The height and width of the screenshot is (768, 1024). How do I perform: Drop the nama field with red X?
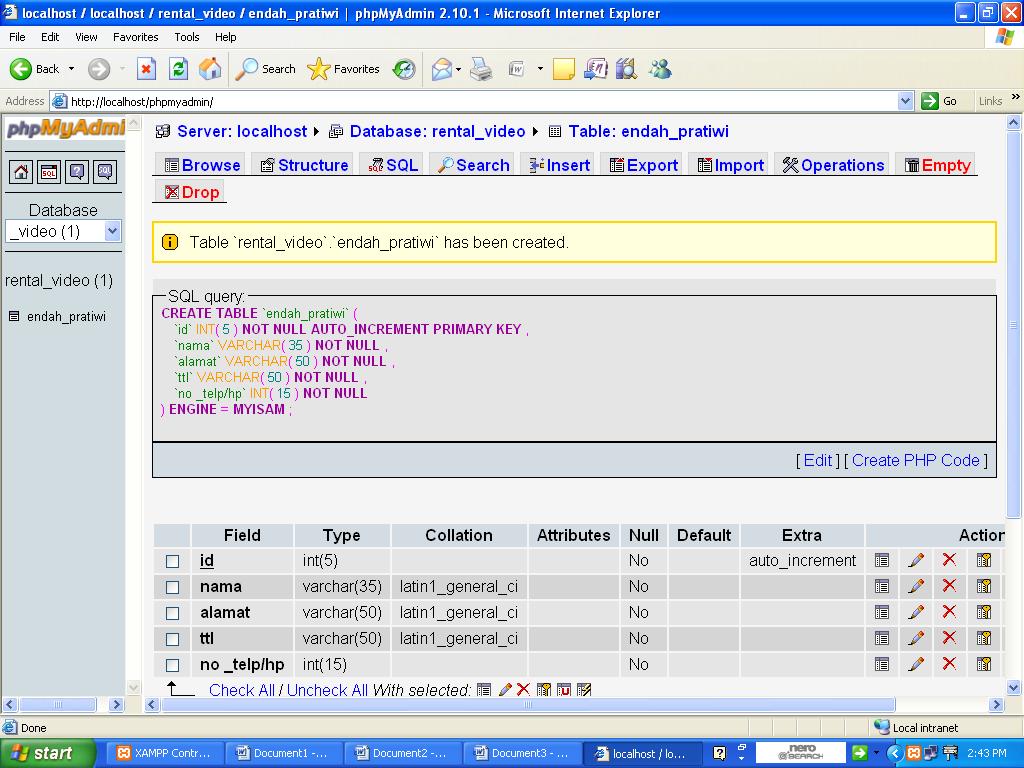coord(949,586)
